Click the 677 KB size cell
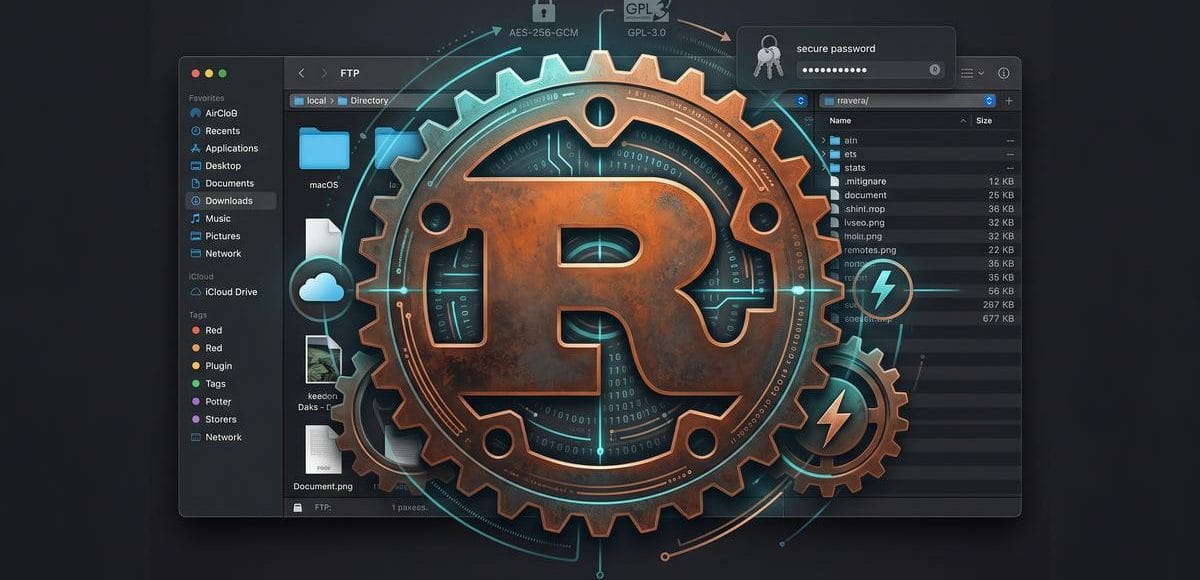1200x580 pixels. [x=999, y=318]
